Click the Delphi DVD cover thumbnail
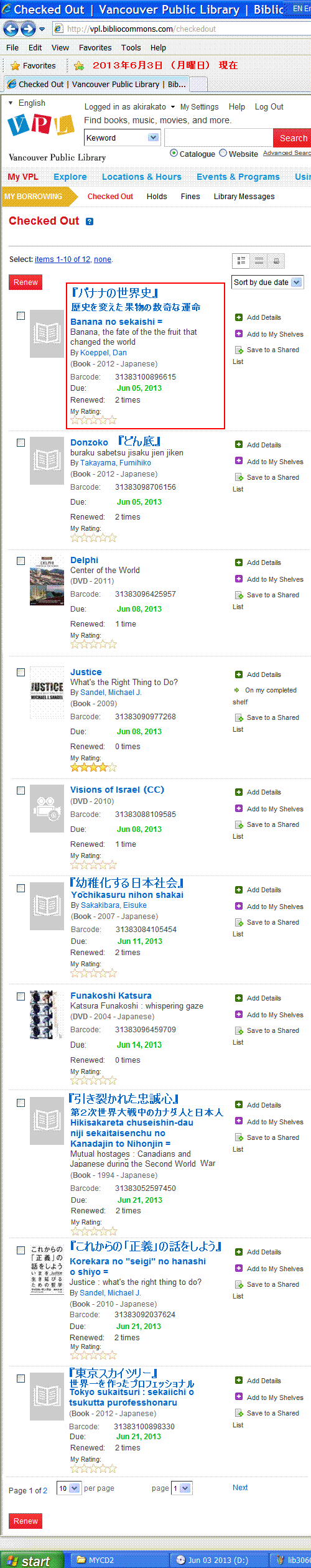This screenshot has height=1568, width=311. click(x=47, y=581)
